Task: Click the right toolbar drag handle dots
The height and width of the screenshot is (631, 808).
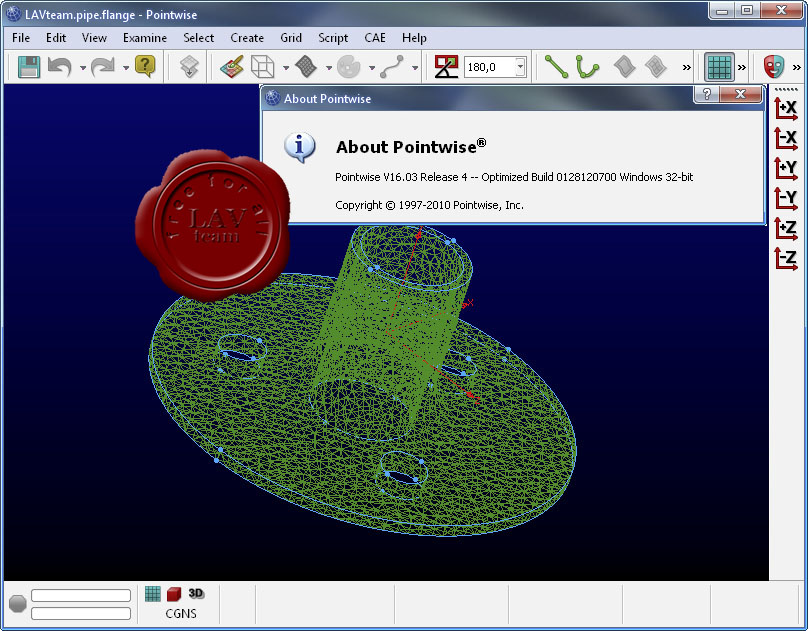Action: [786, 89]
